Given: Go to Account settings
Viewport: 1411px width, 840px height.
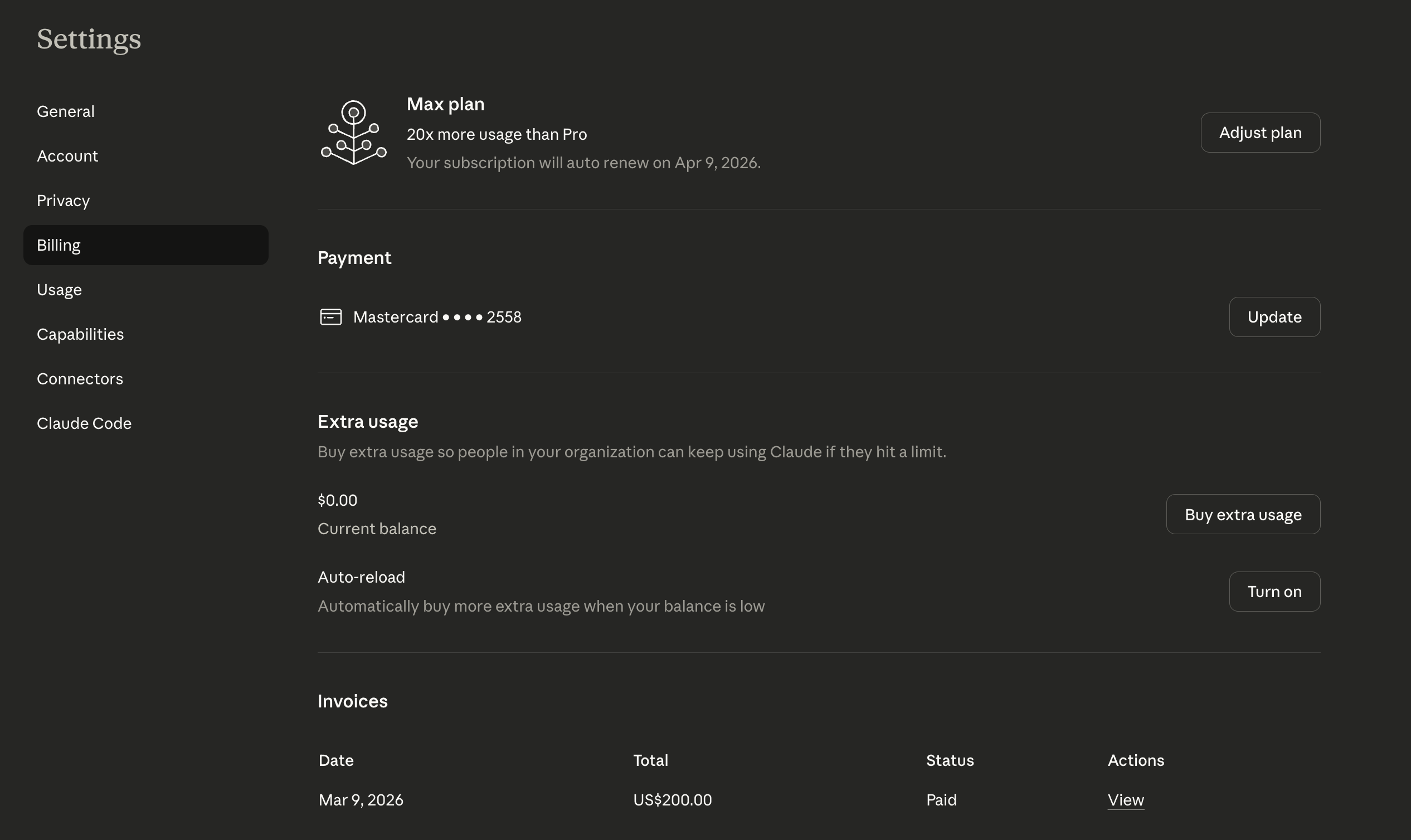Looking at the screenshot, I should (67, 156).
